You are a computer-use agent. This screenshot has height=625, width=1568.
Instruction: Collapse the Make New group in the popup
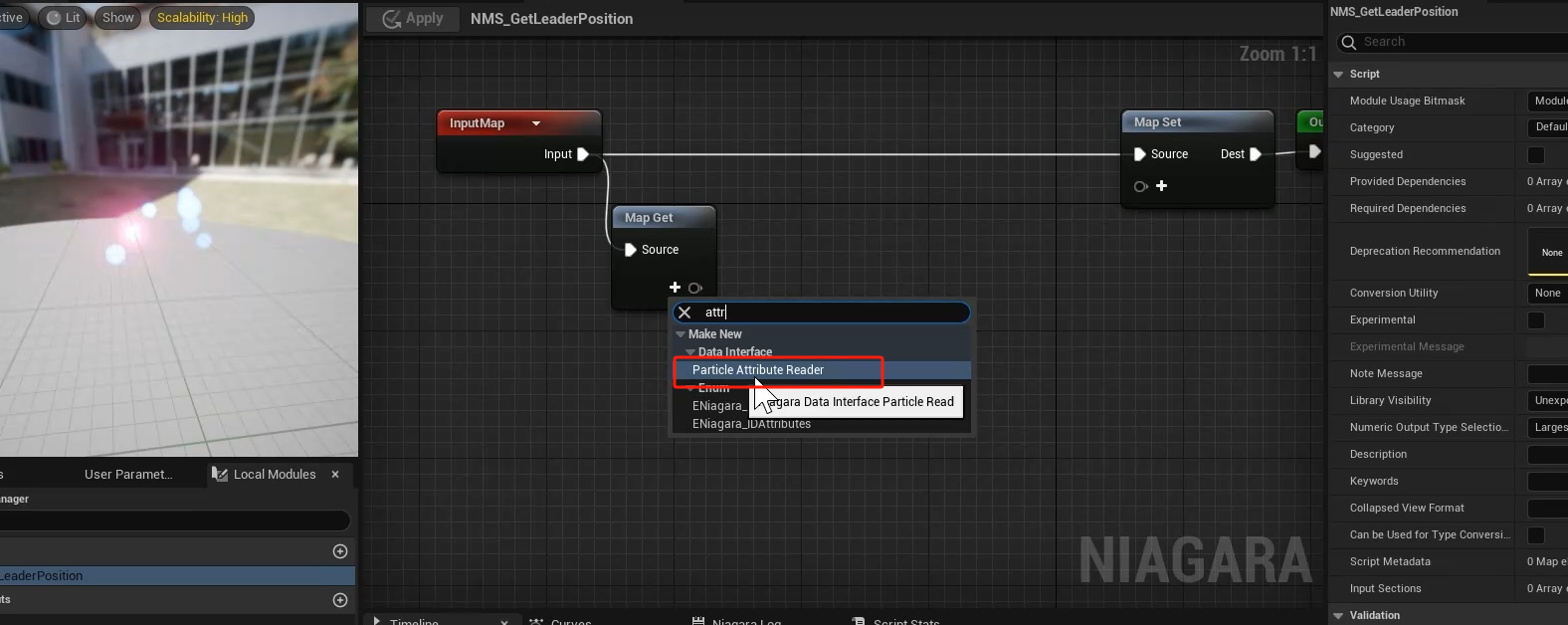pos(681,334)
